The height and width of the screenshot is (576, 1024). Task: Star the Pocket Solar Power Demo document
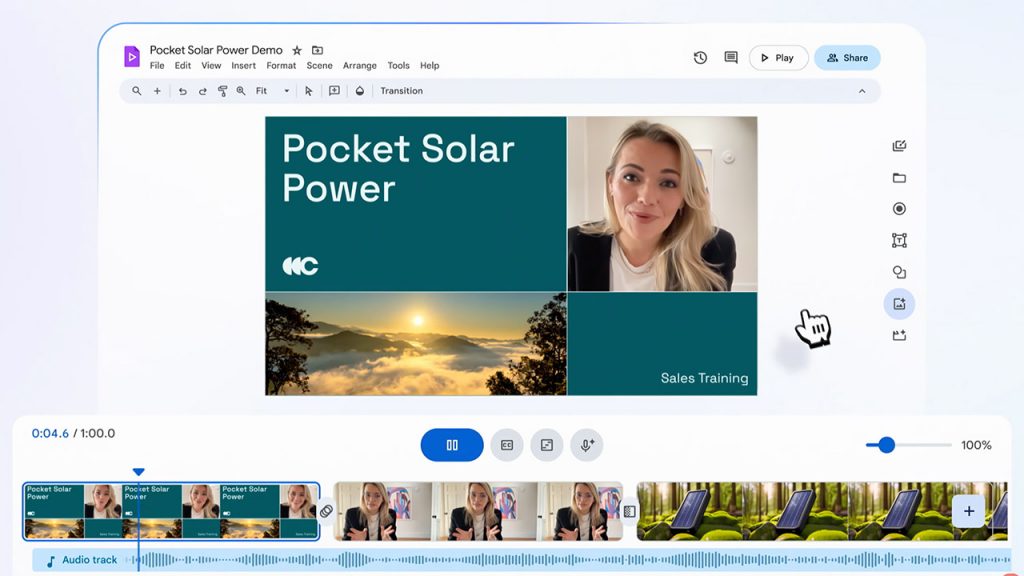click(297, 50)
